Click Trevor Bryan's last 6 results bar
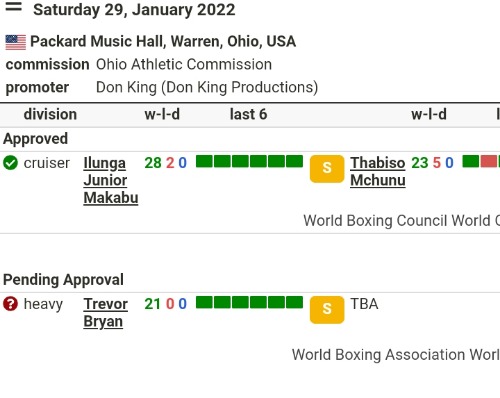 pos(249,302)
